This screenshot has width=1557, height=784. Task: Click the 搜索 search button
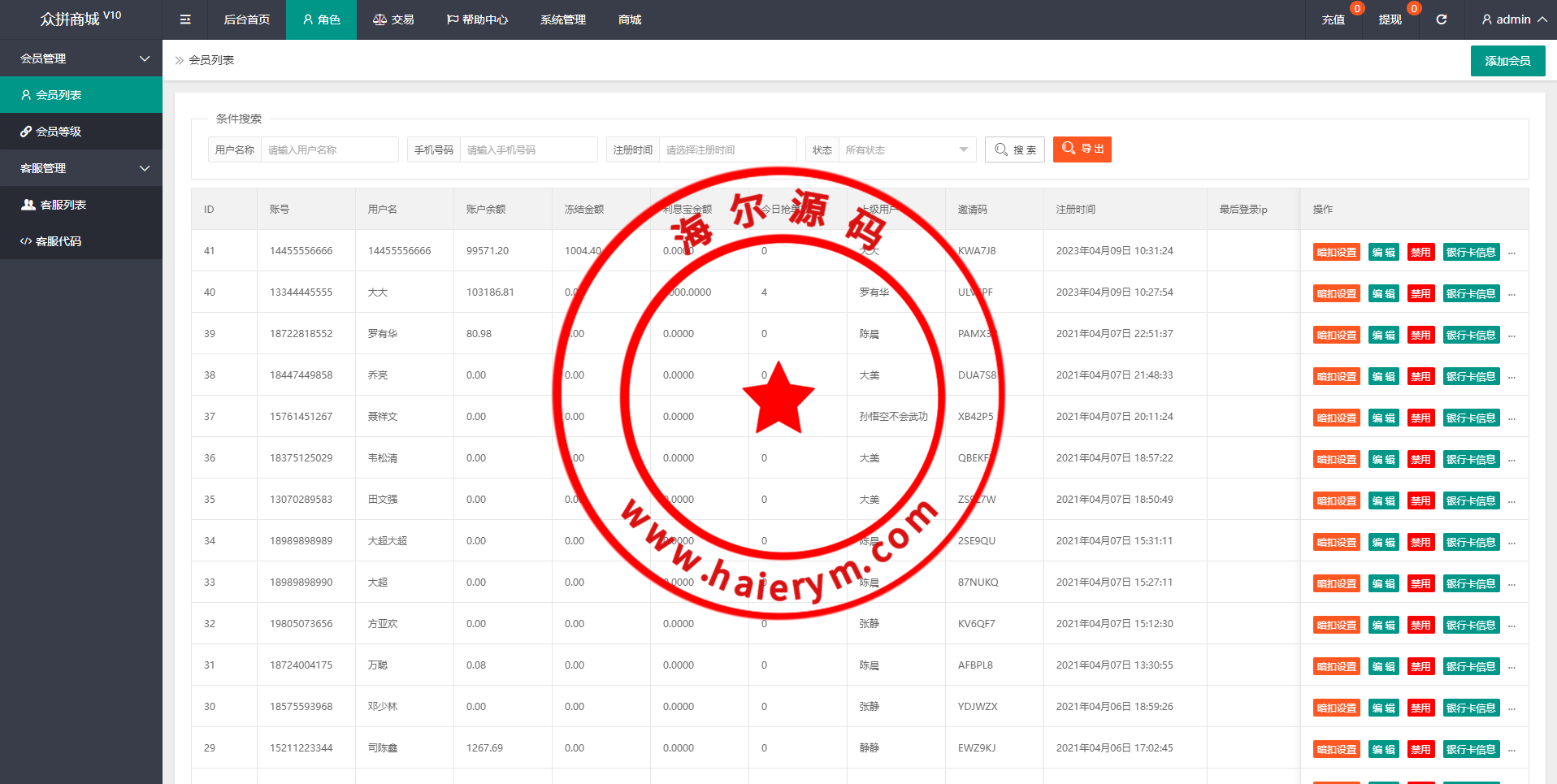pos(1015,149)
